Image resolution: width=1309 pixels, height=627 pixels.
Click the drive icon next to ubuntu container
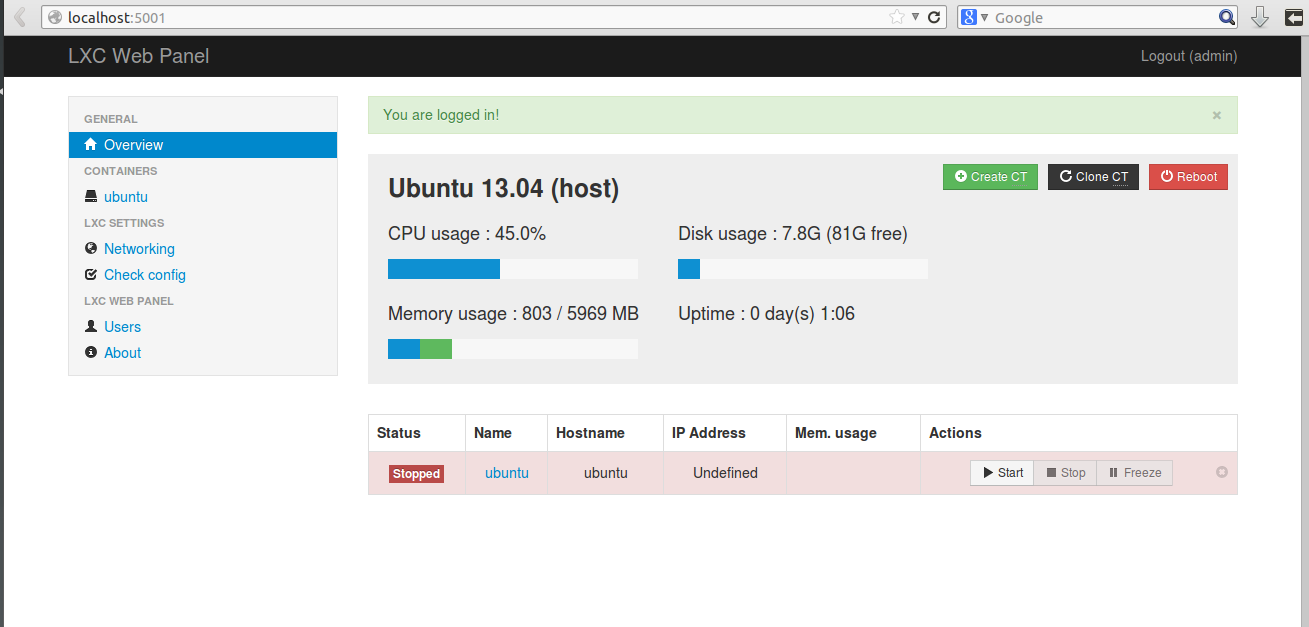coord(91,197)
